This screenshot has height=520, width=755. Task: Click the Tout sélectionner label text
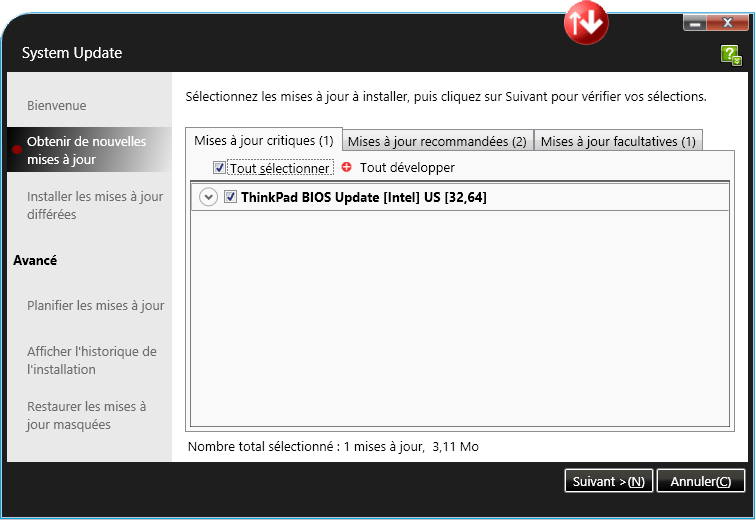coord(280,168)
